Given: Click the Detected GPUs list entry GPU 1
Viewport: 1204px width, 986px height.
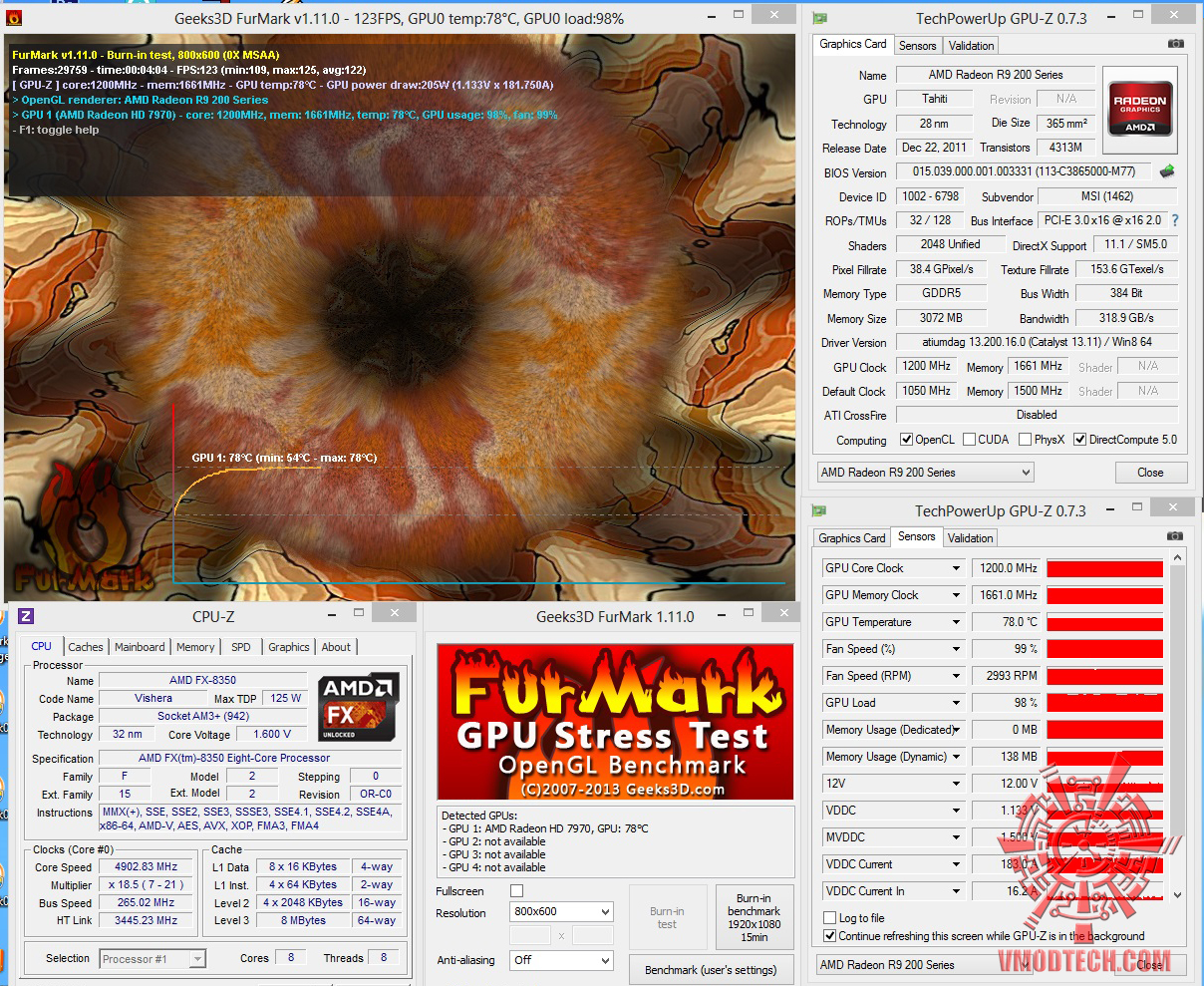Looking at the screenshot, I should tap(544, 828).
